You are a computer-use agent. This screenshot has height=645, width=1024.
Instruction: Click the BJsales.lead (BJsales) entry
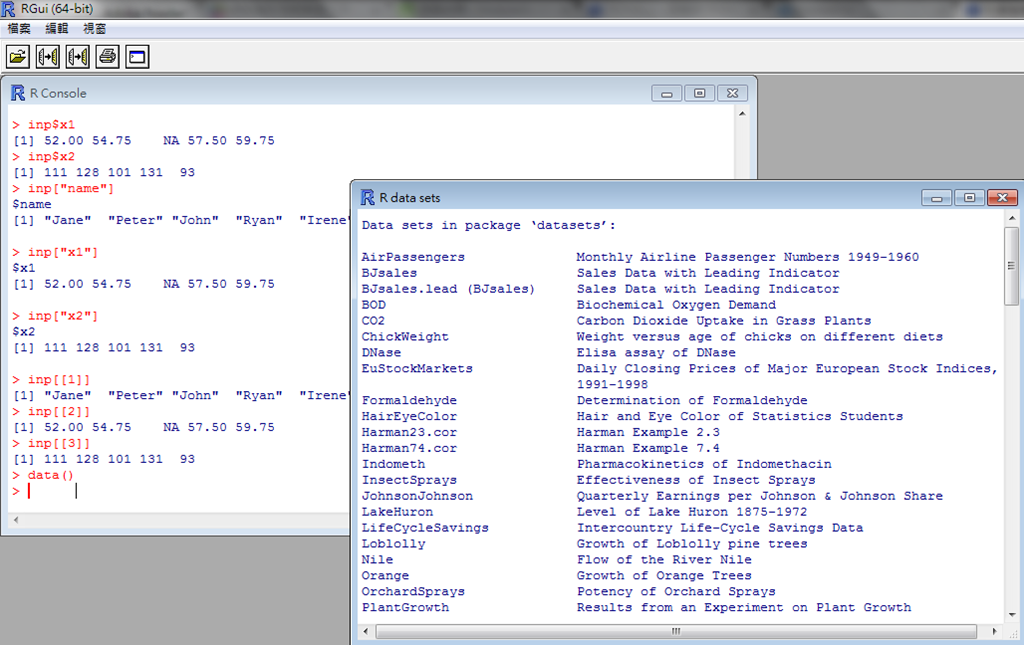pos(448,289)
